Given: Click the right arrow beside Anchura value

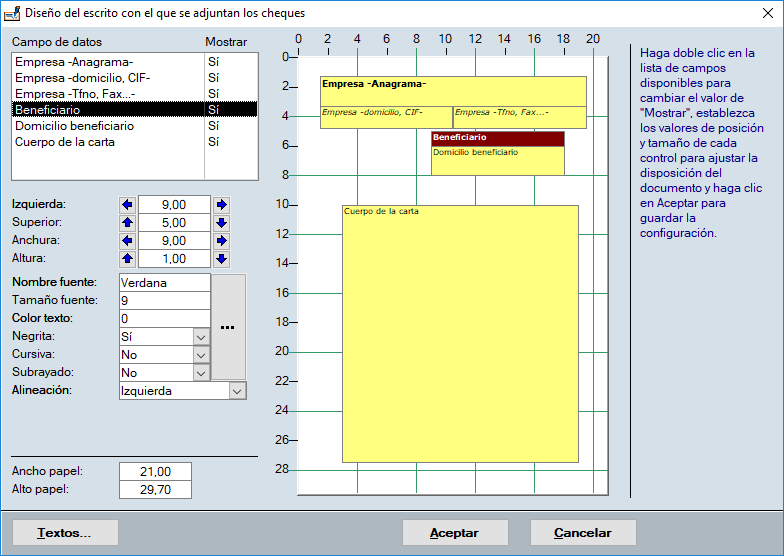Looking at the screenshot, I should coord(222,240).
